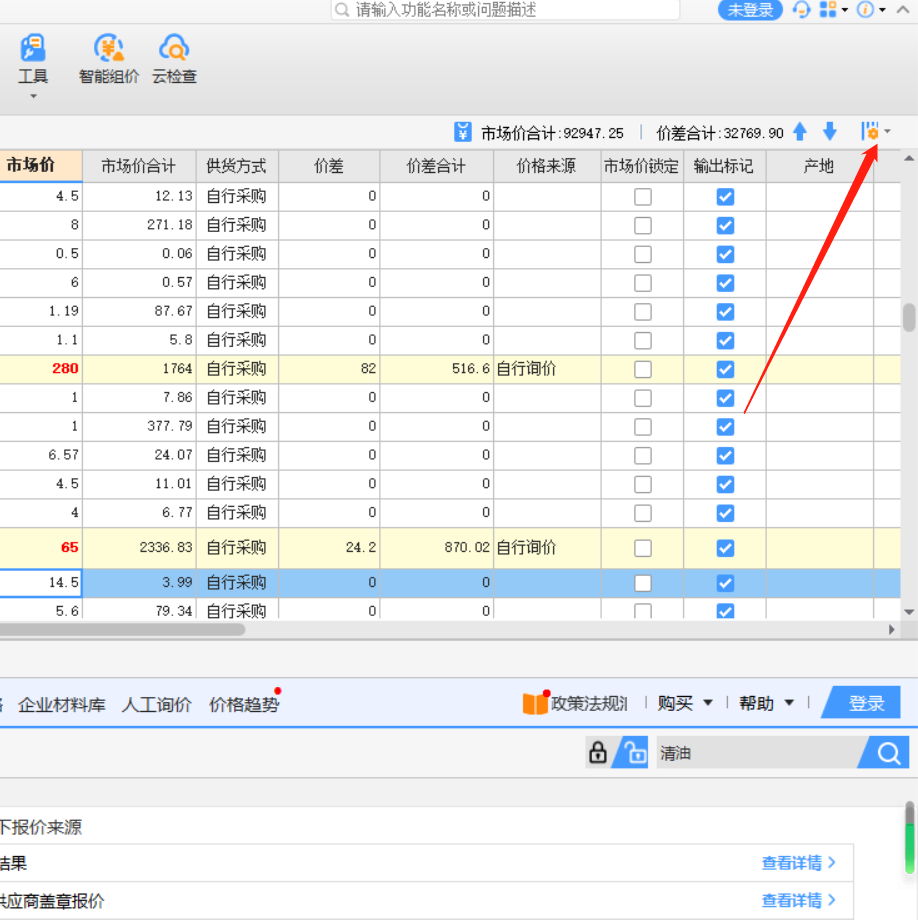Open the 政策法规 book icon
The height and width of the screenshot is (920, 918).
click(x=534, y=703)
